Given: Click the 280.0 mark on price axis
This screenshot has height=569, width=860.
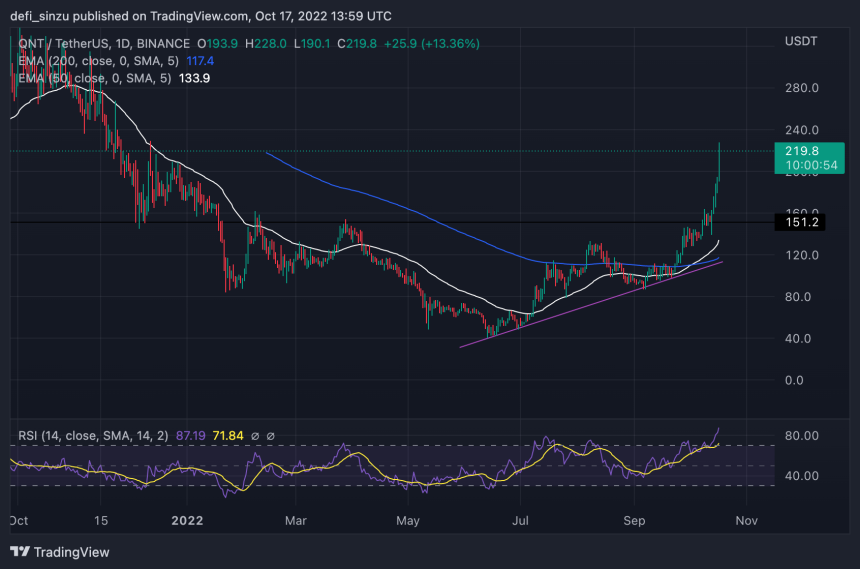Looking at the screenshot, I should 802,88.
